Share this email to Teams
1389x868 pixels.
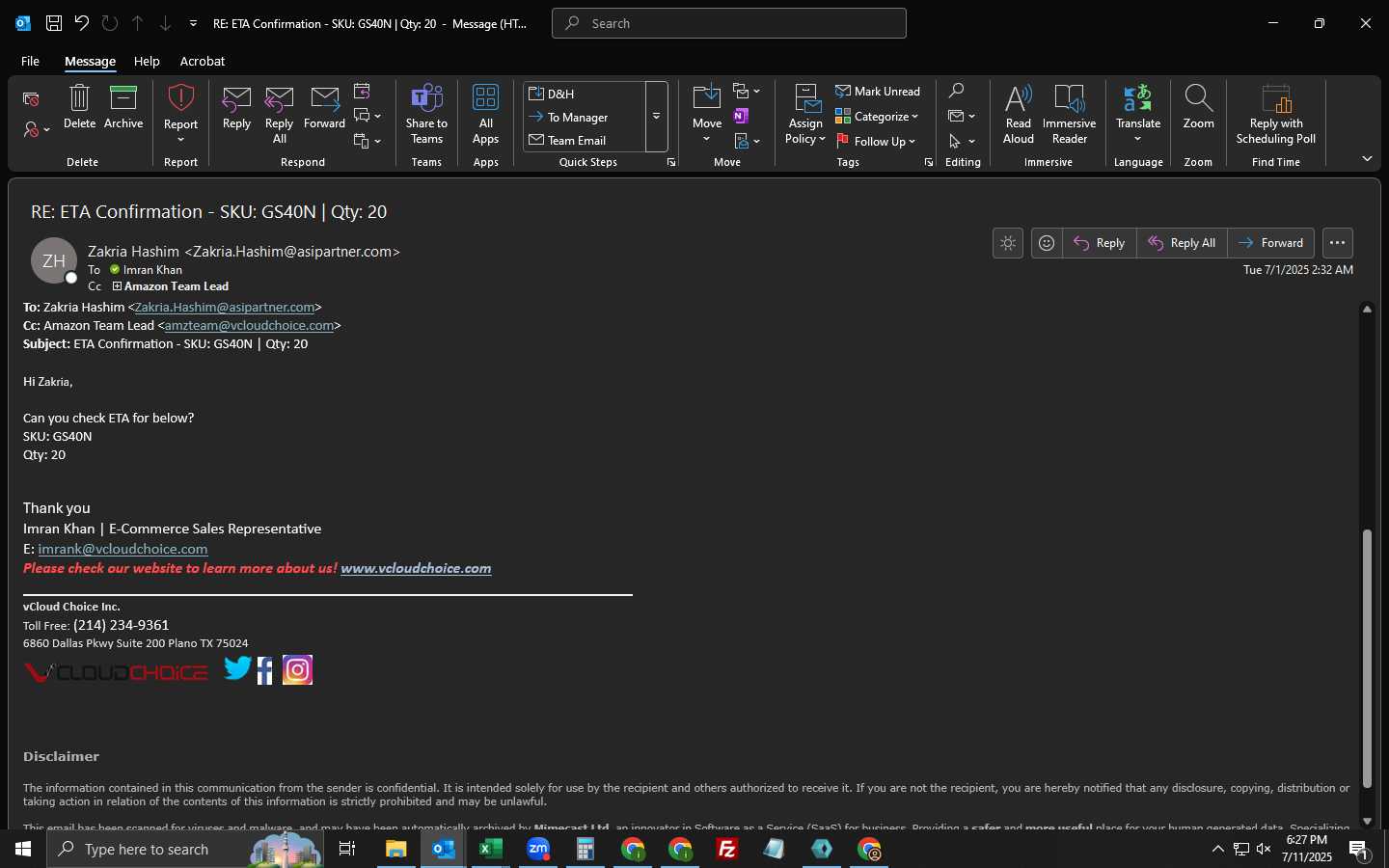tap(426, 114)
